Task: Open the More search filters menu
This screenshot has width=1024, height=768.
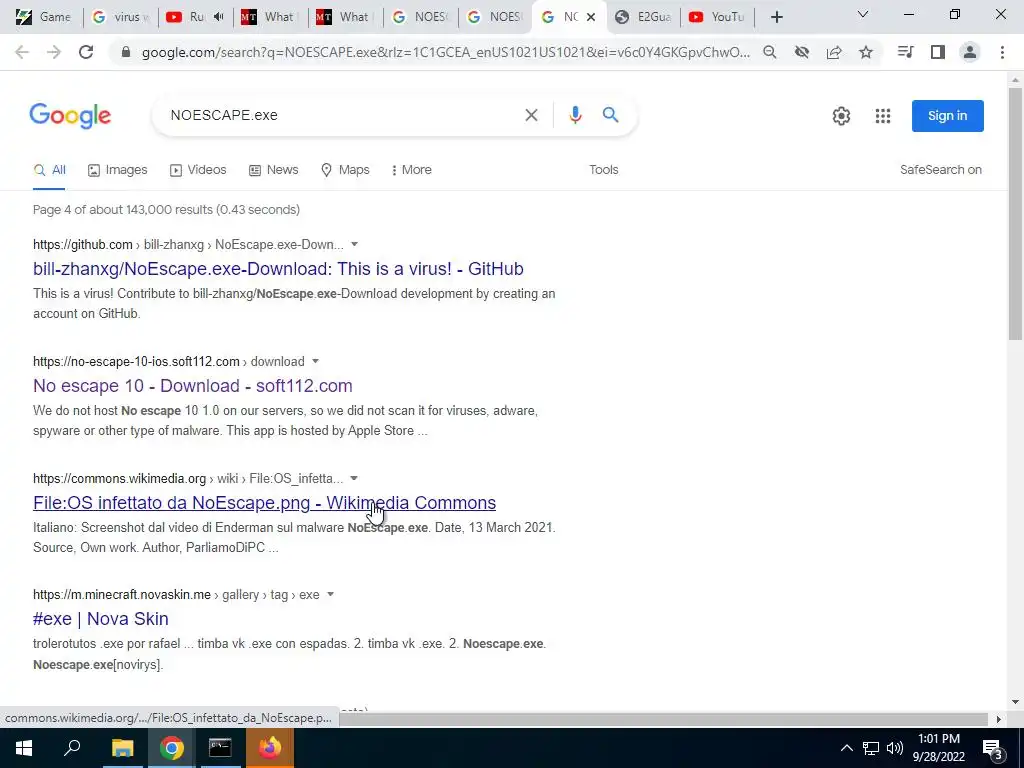Action: [x=411, y=170]
